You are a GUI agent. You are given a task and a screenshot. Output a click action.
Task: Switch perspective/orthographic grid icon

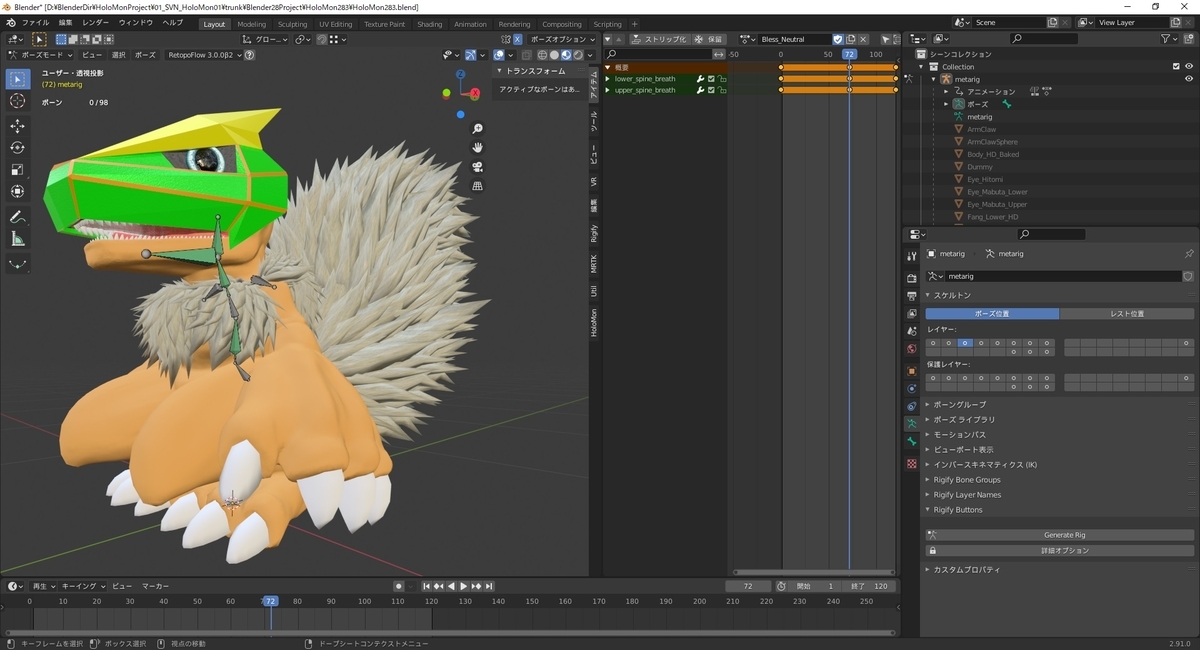[x=478, y=186]
